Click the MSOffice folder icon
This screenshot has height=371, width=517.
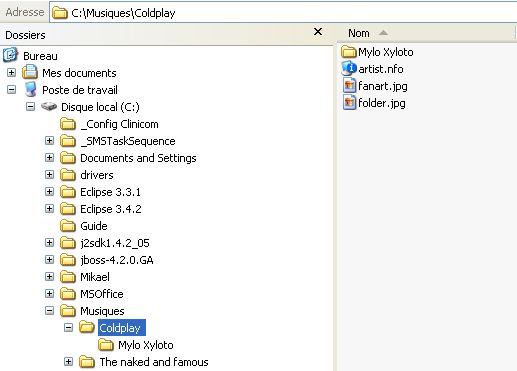pos(68,294)
